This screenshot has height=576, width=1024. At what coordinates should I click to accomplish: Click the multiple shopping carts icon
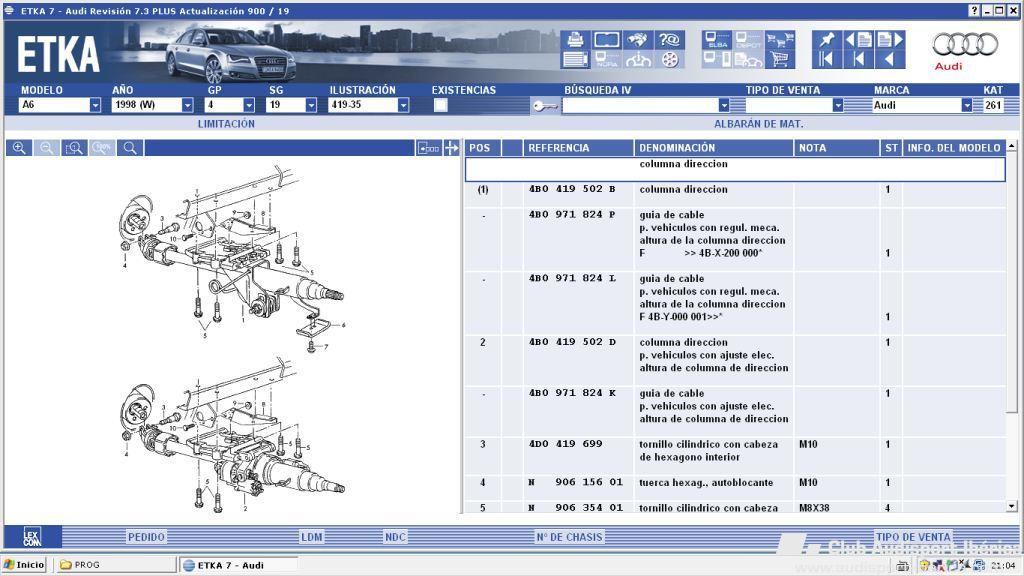(x=780, y=40)
